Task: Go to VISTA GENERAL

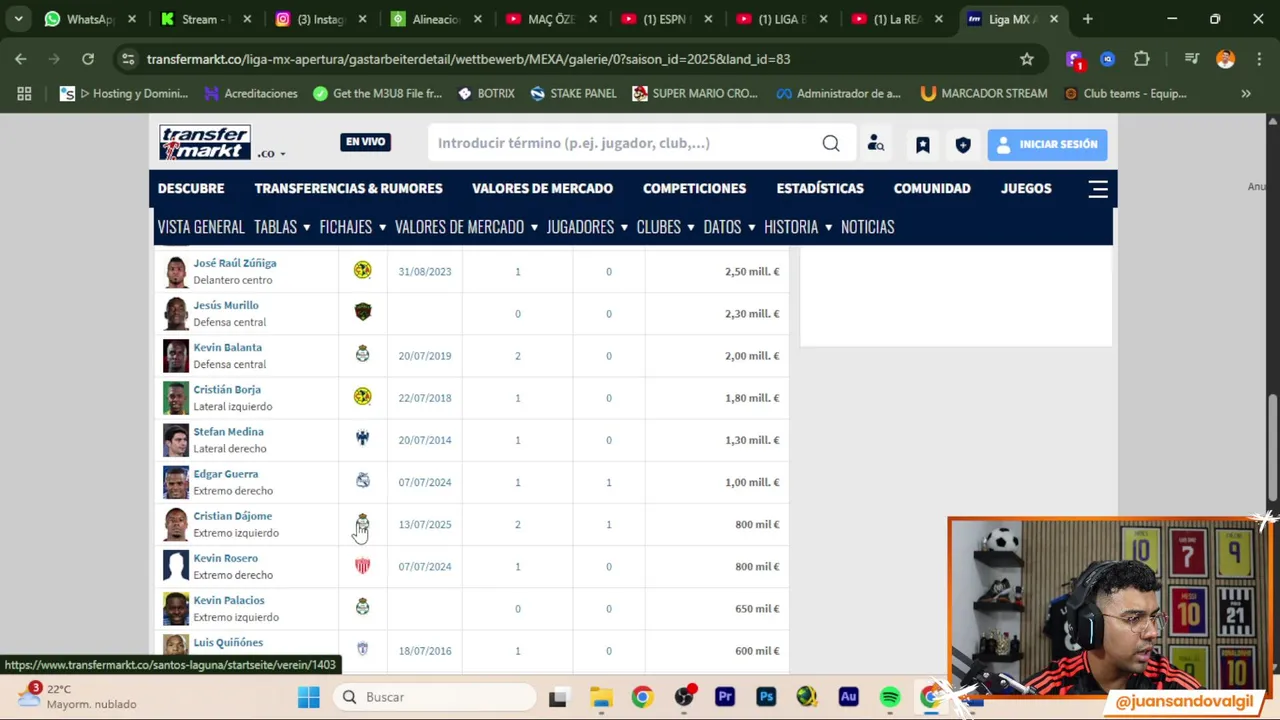Action: (x=201, y=227)
